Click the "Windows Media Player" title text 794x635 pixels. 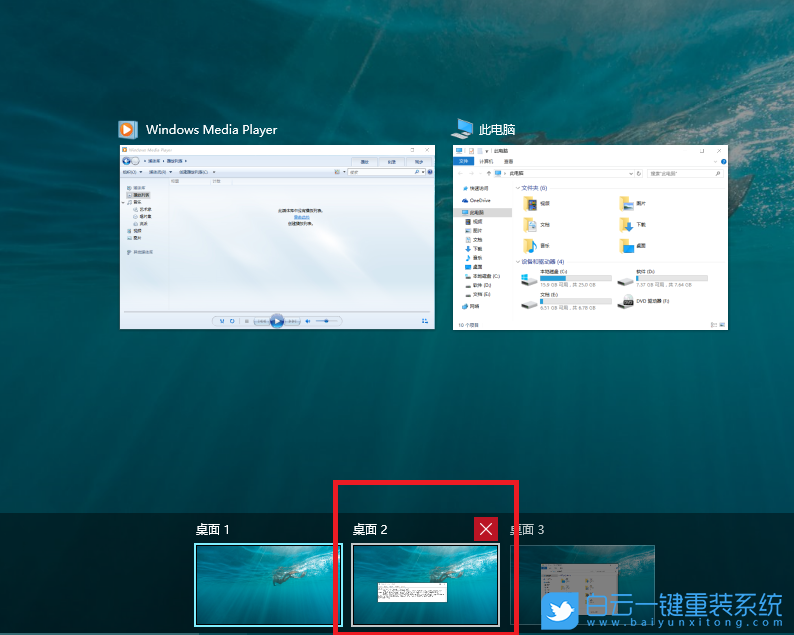click(x=211, y=130)
